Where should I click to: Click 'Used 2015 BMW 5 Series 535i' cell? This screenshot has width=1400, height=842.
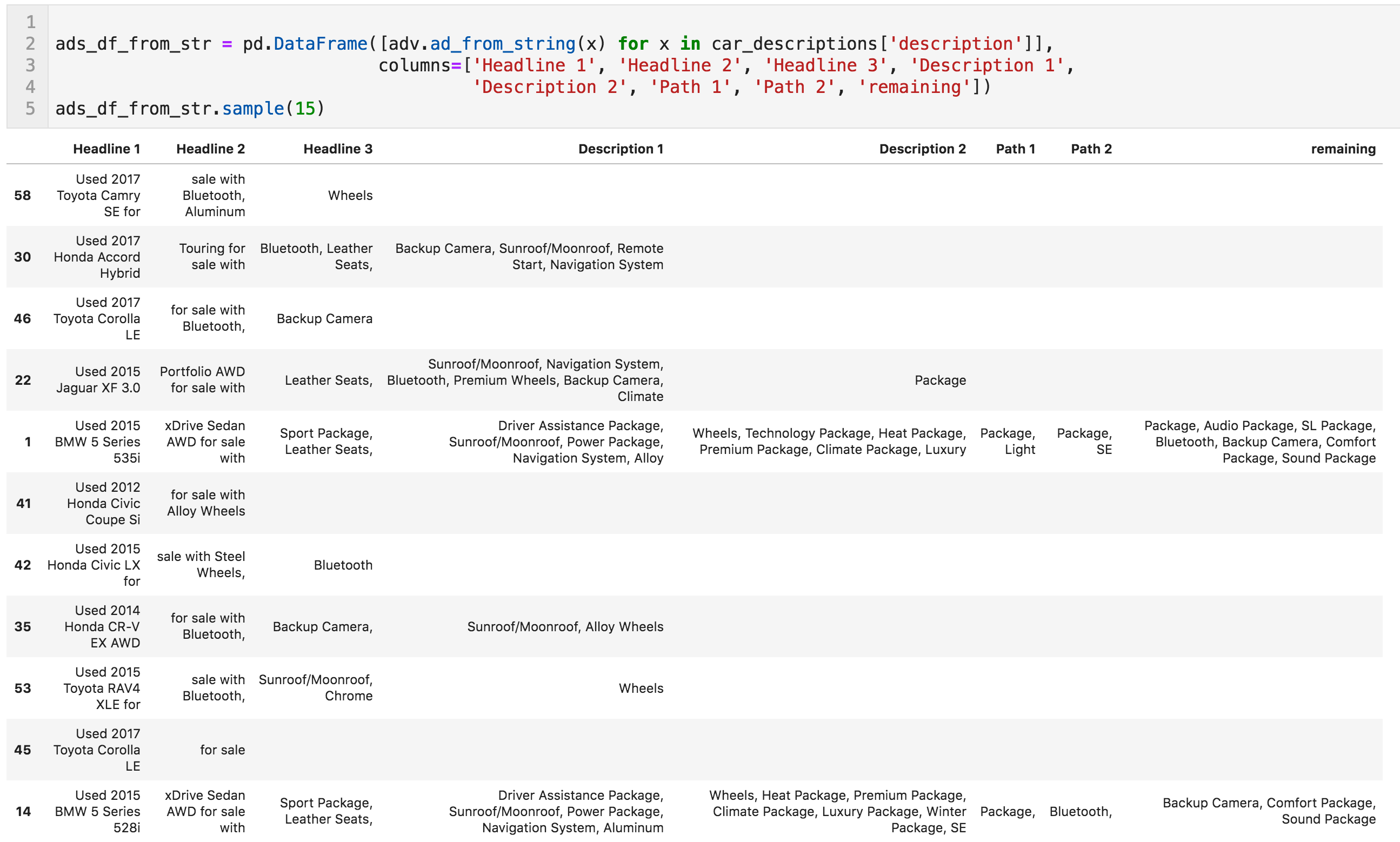97,442
